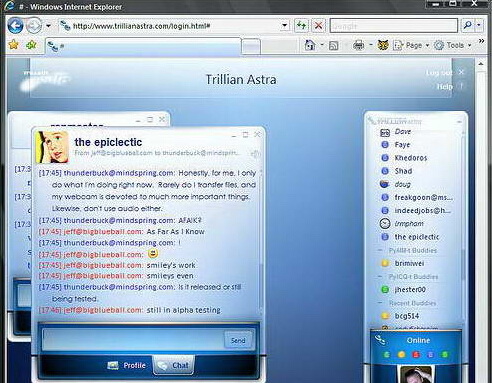Select contact Faye
This screenshot has height=383, width=492.
(402, 145)
